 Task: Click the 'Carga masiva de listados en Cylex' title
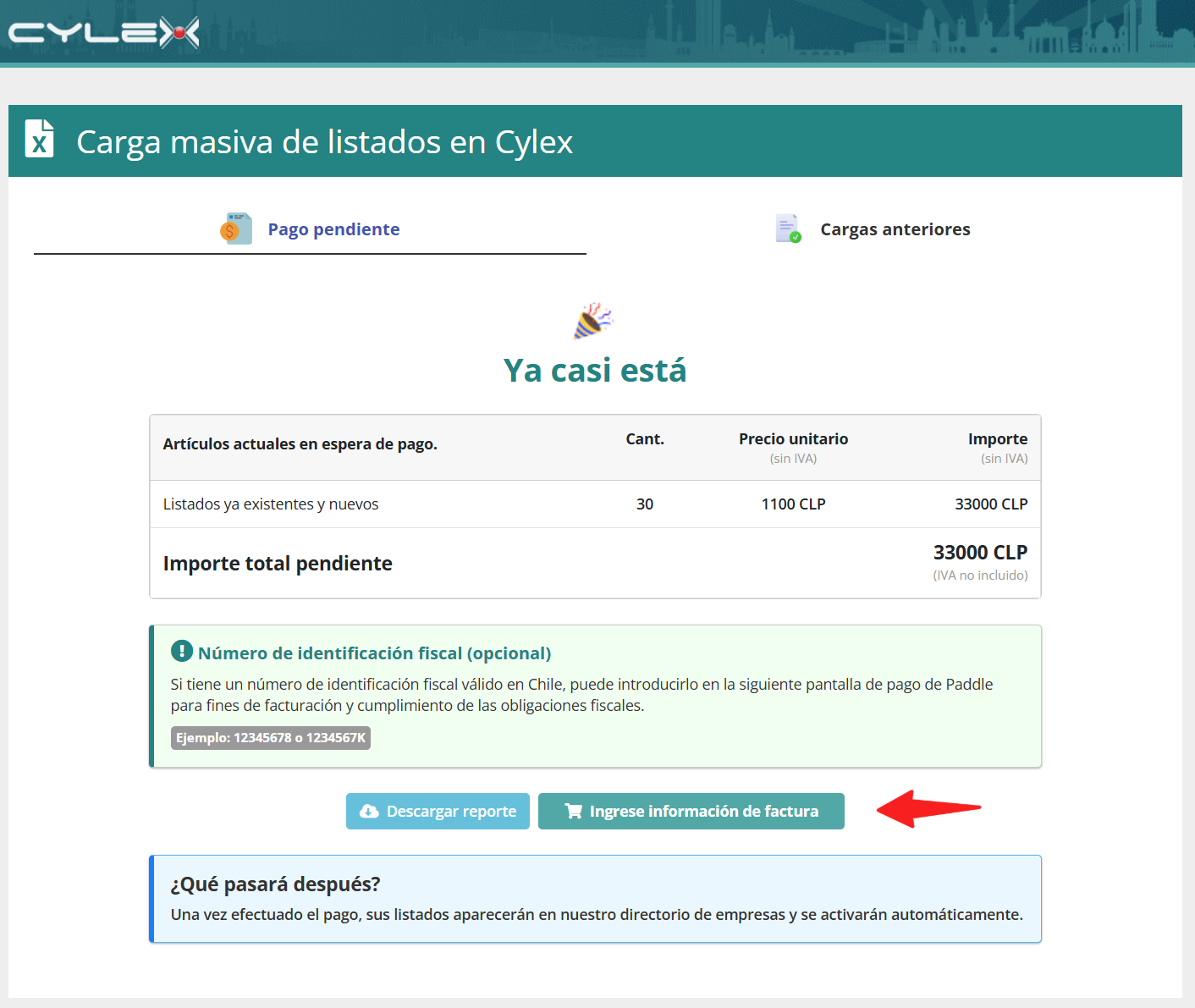click(x=325, y=142)
